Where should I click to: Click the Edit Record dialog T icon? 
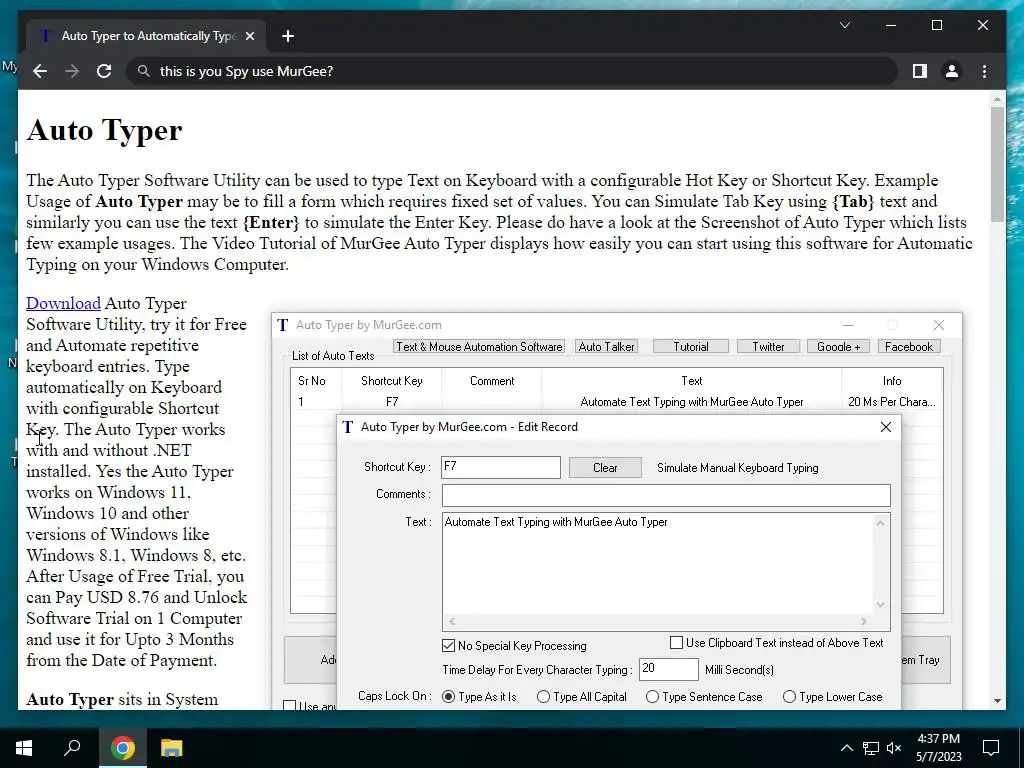(347, 426)
